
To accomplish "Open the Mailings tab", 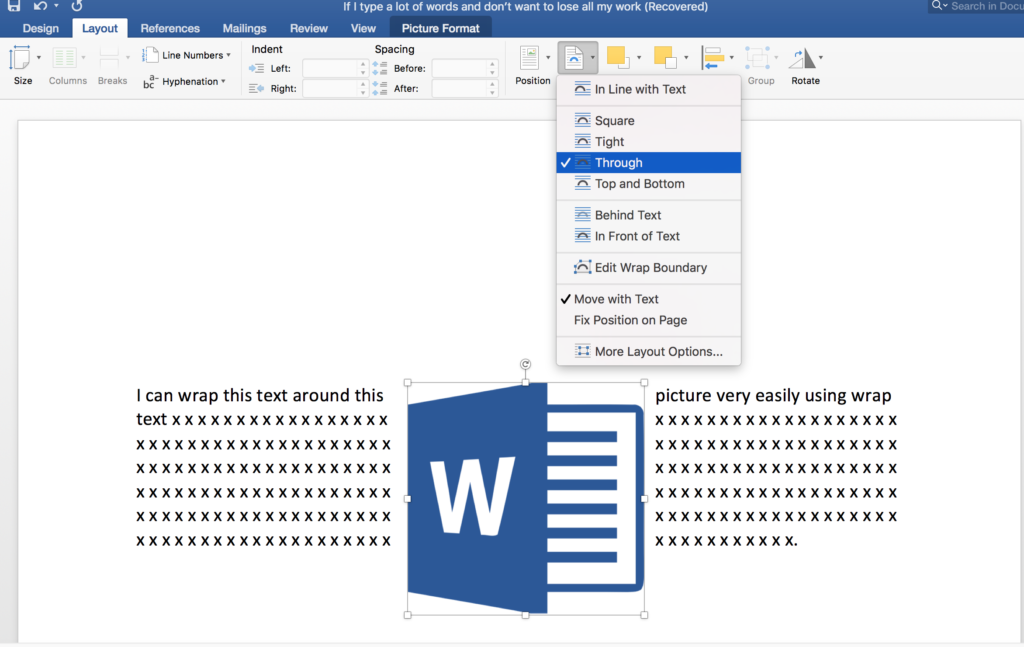I will point(244,28).
